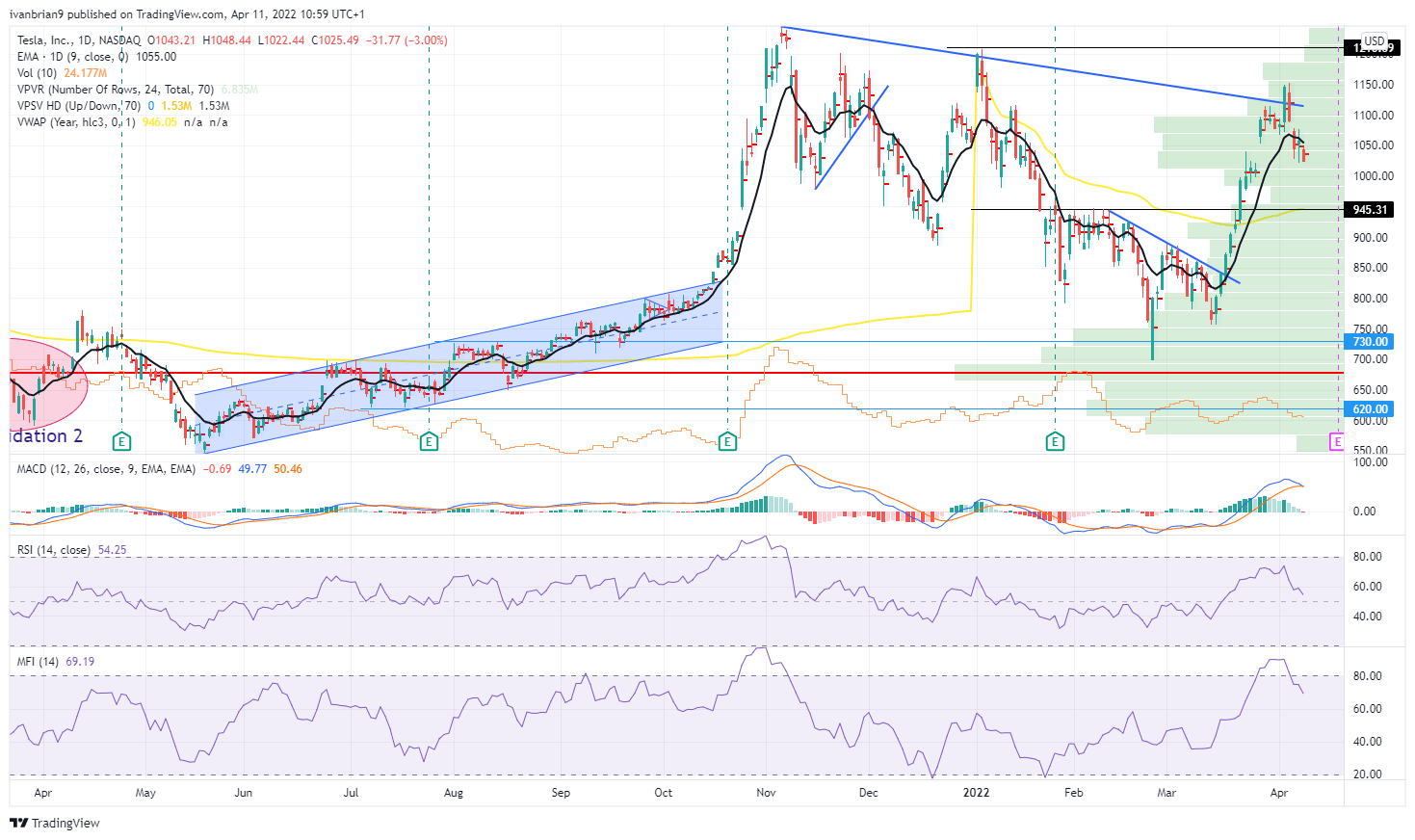Click the Feb label on the time axis
Viewport: 1415px width, 840px height.
[x=1073, y=794]
